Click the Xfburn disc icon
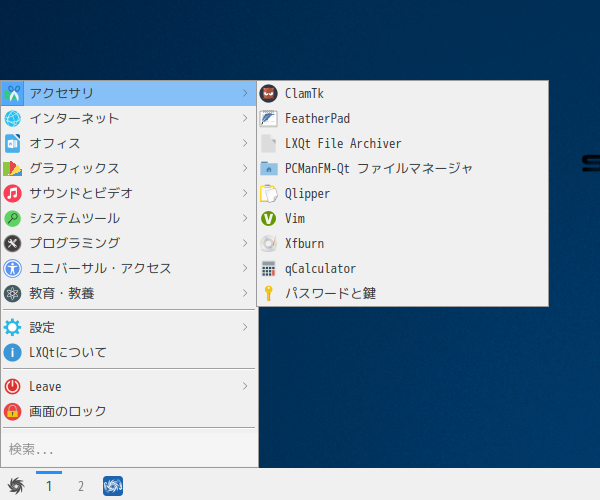 (x=268, y=243)
